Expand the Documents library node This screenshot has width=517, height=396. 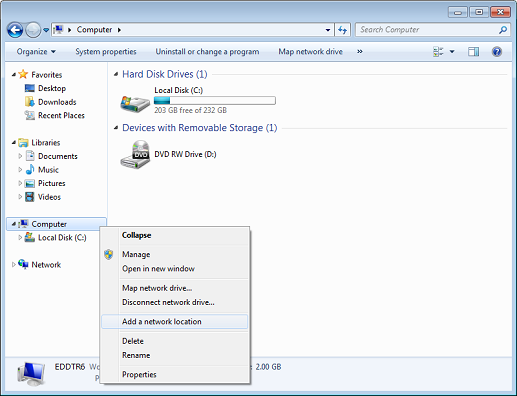(20, 156)
